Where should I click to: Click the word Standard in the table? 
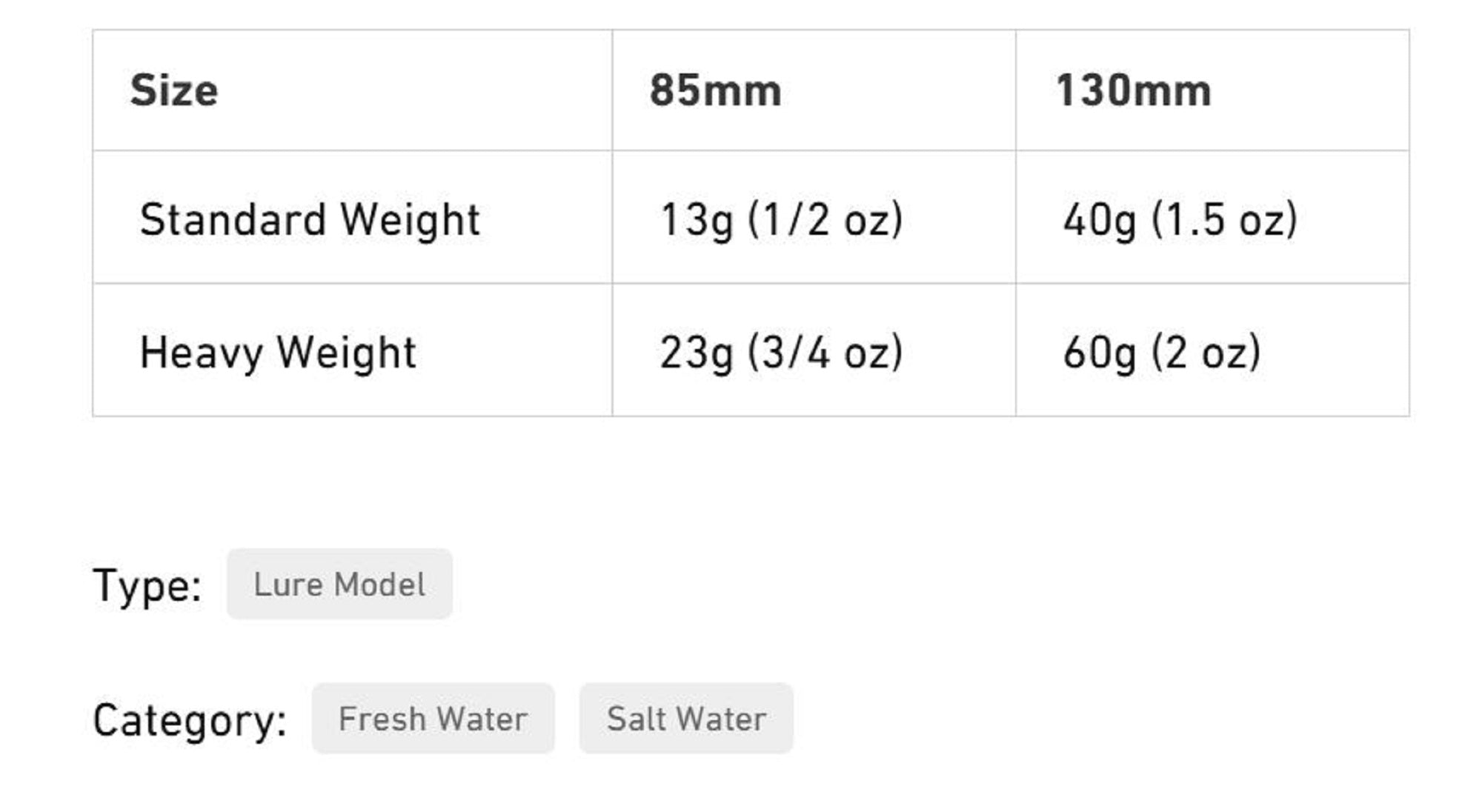click(x=233, y=220)
